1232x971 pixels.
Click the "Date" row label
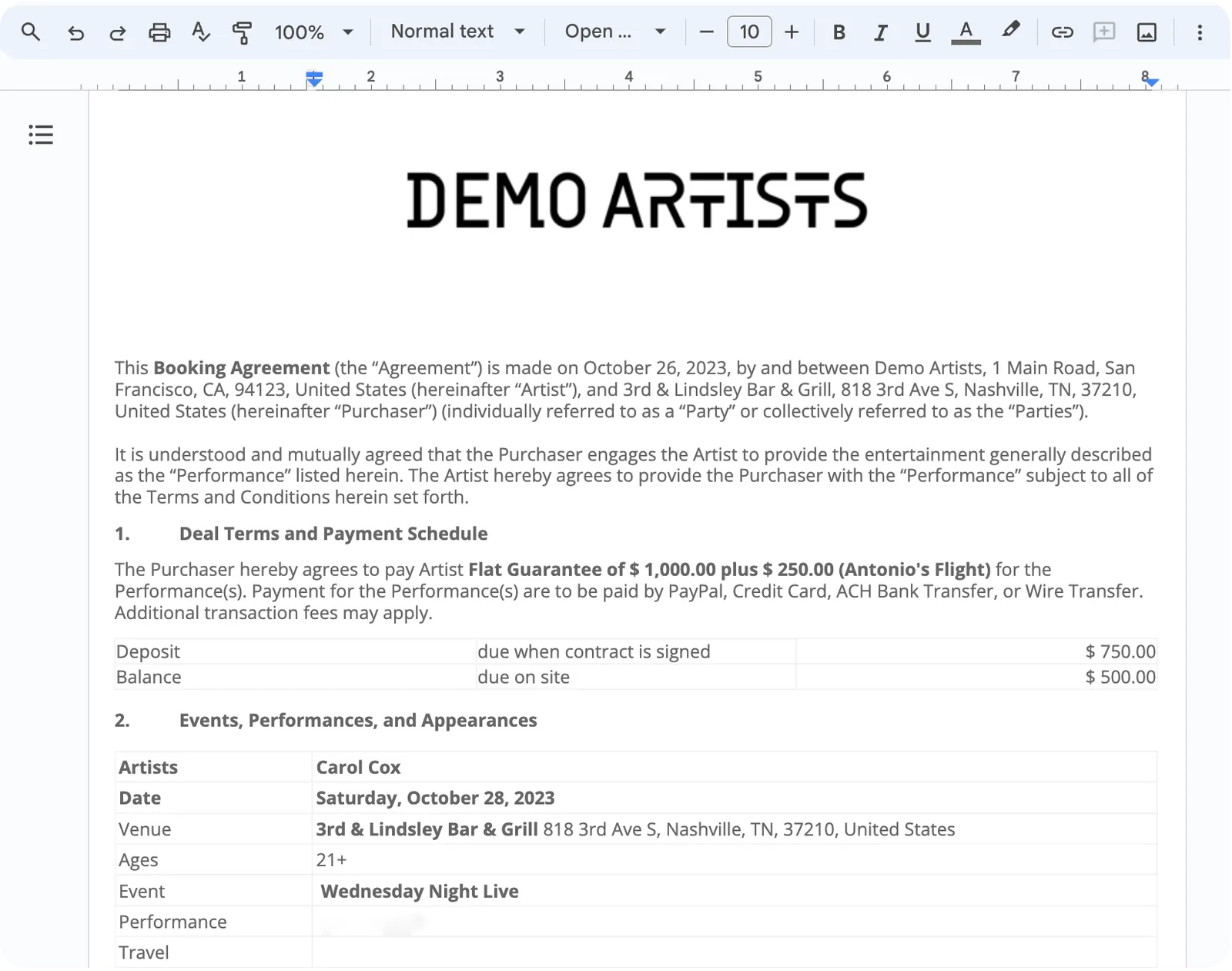(x=139, y=798)
